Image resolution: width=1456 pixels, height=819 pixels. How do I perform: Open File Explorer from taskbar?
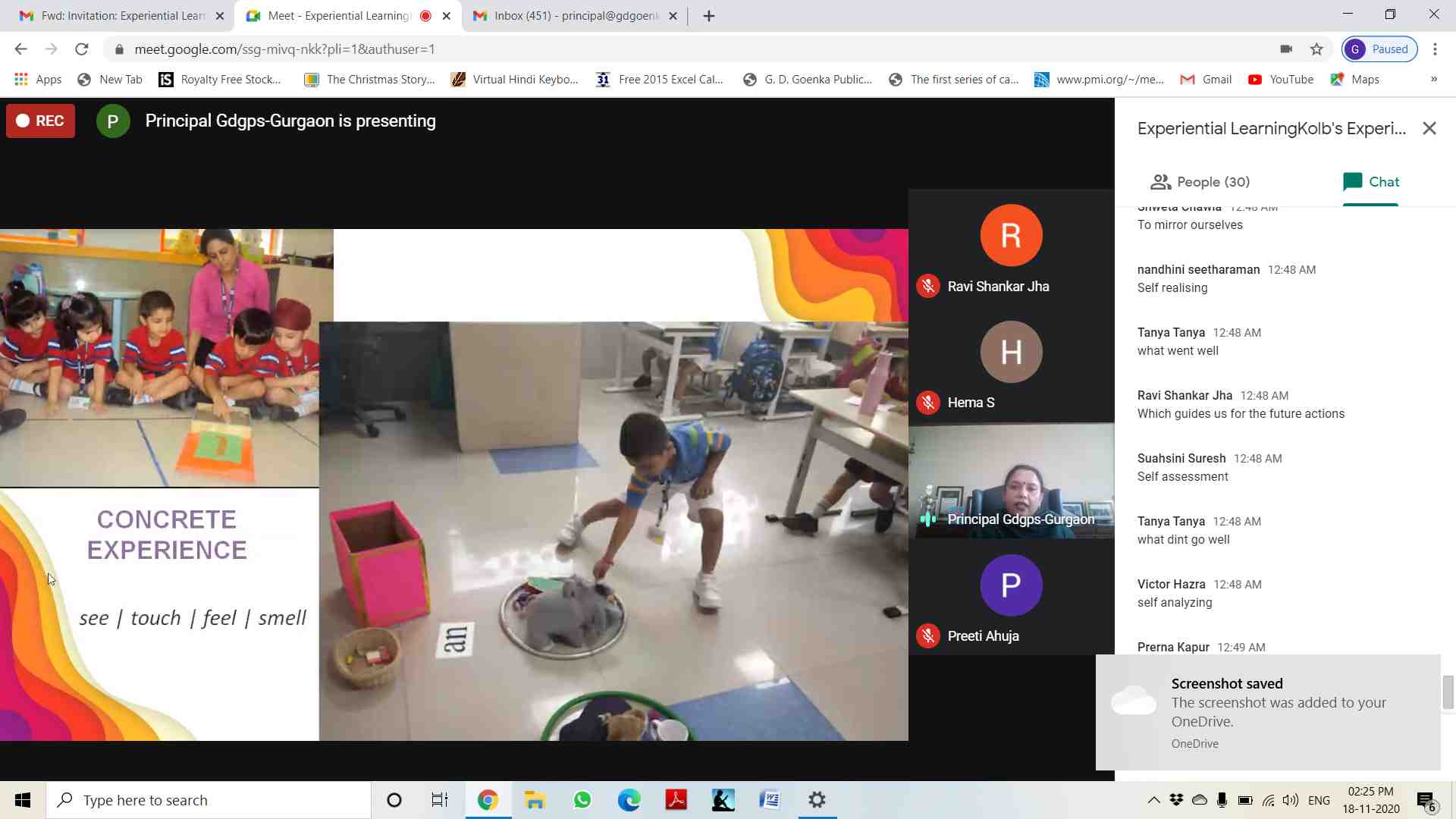(535, 800)
